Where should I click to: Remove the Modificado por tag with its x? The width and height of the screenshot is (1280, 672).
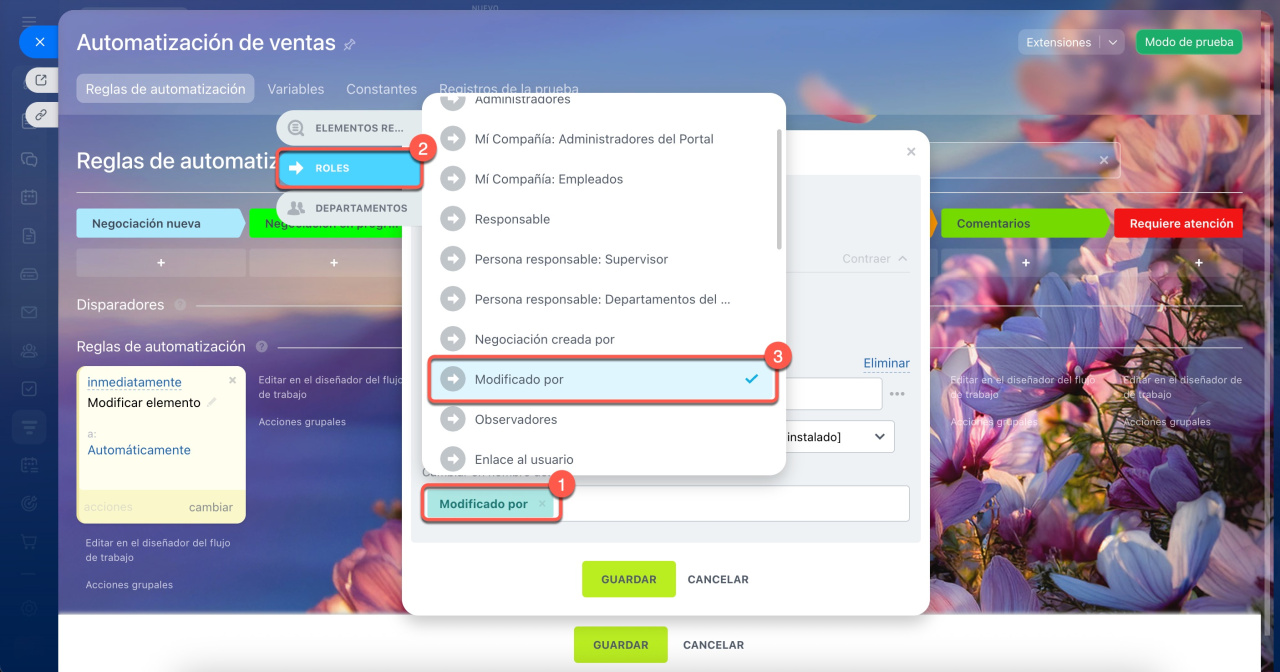[542, 504]
